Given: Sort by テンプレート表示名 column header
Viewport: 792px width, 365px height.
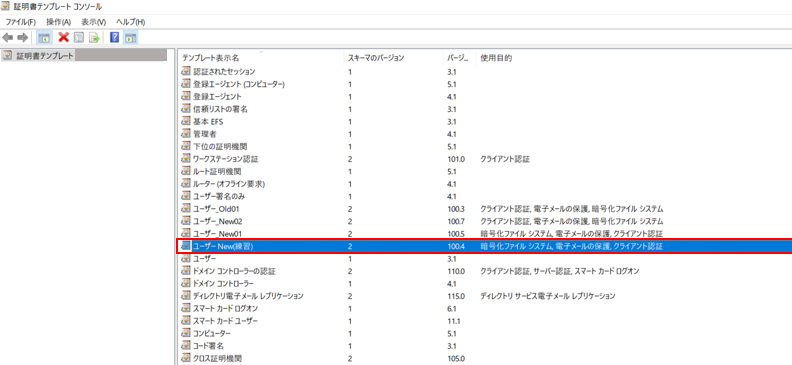Looking at the screenshot, I should pyautogui.click(x=211, y=58).
